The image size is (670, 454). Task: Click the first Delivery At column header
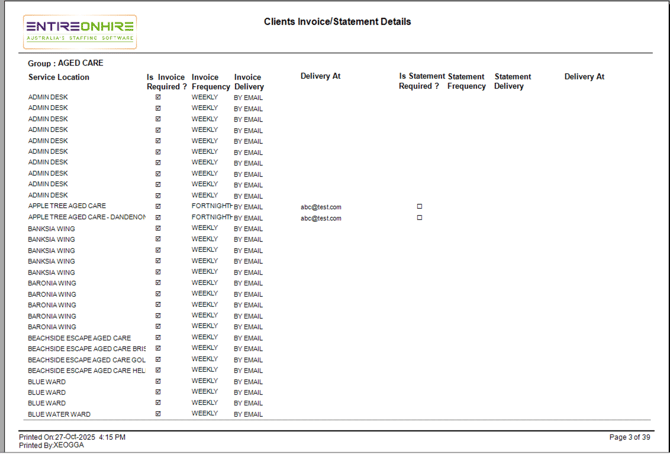[320, 76]
